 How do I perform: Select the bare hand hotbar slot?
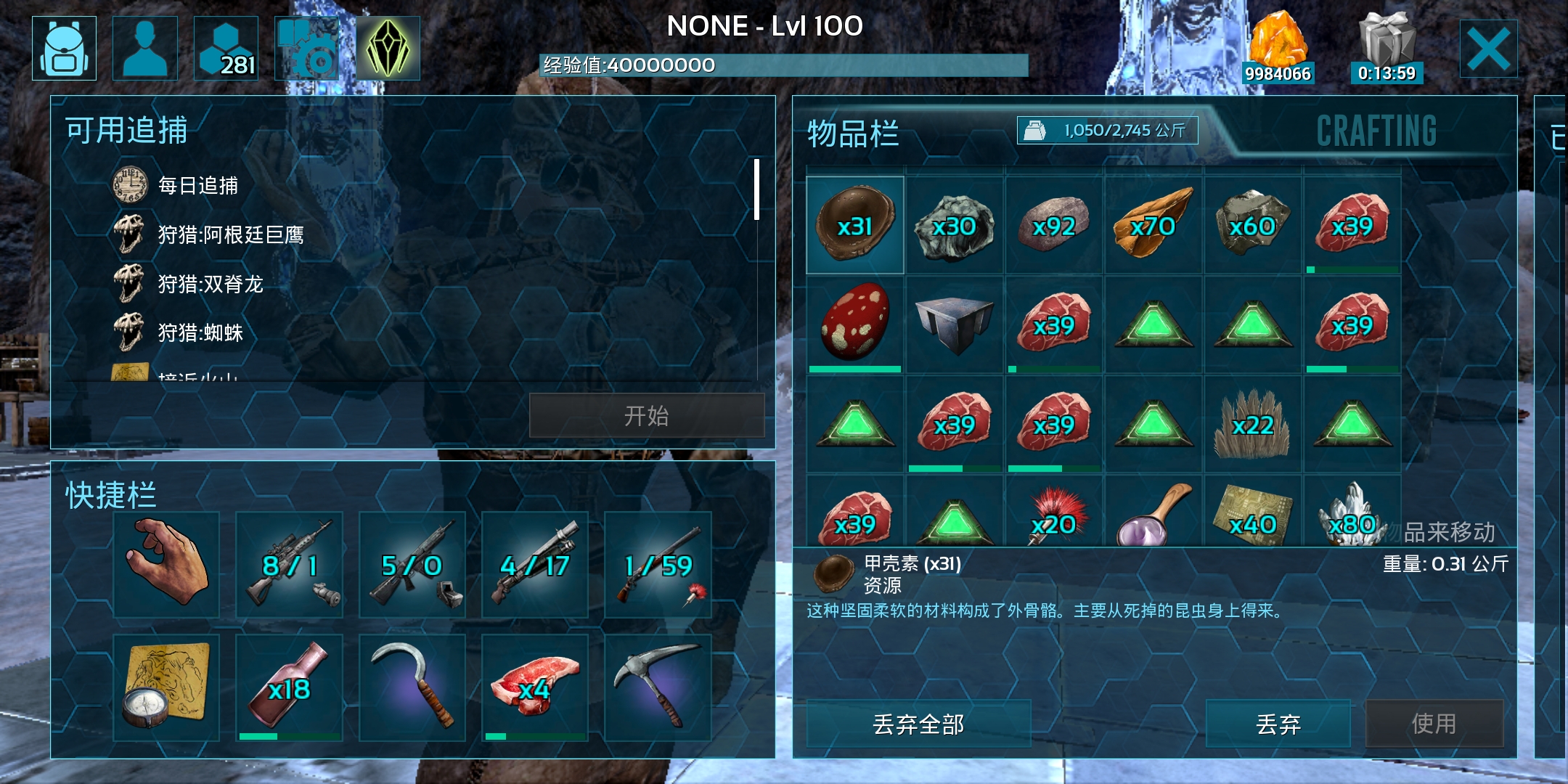pos(166,565)
